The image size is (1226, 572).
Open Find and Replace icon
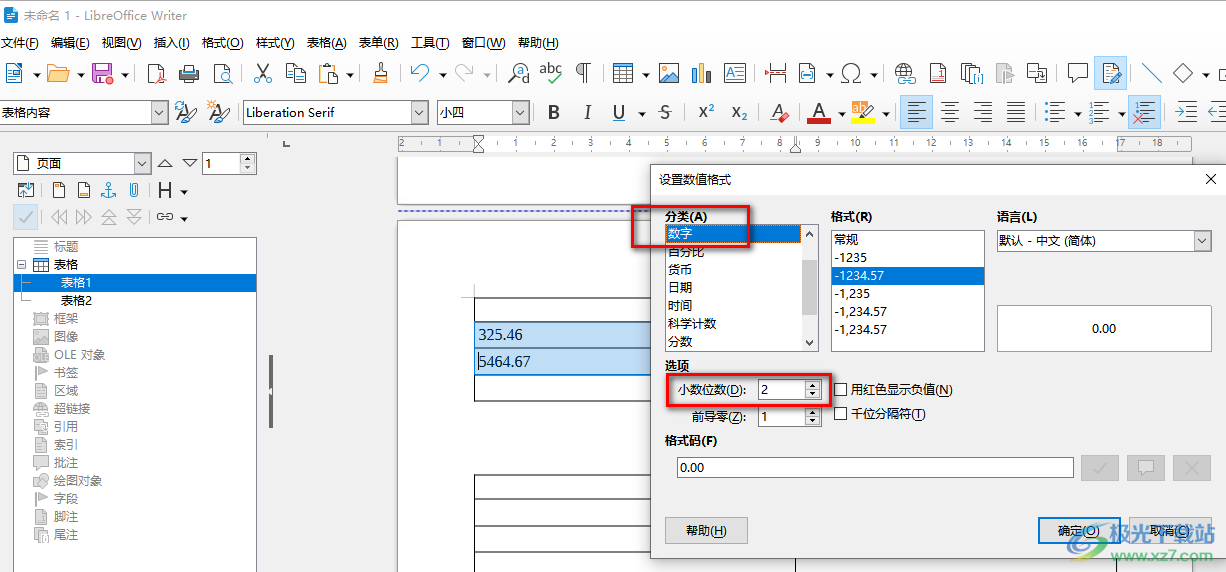(519, 73)
